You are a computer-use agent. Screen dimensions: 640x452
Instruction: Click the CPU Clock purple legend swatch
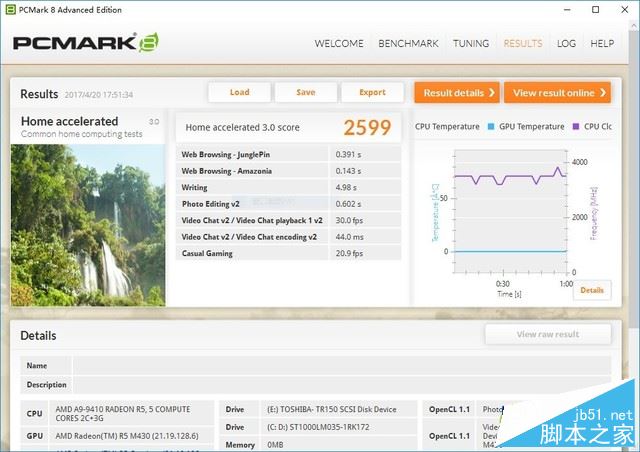(x=576, y=127)
